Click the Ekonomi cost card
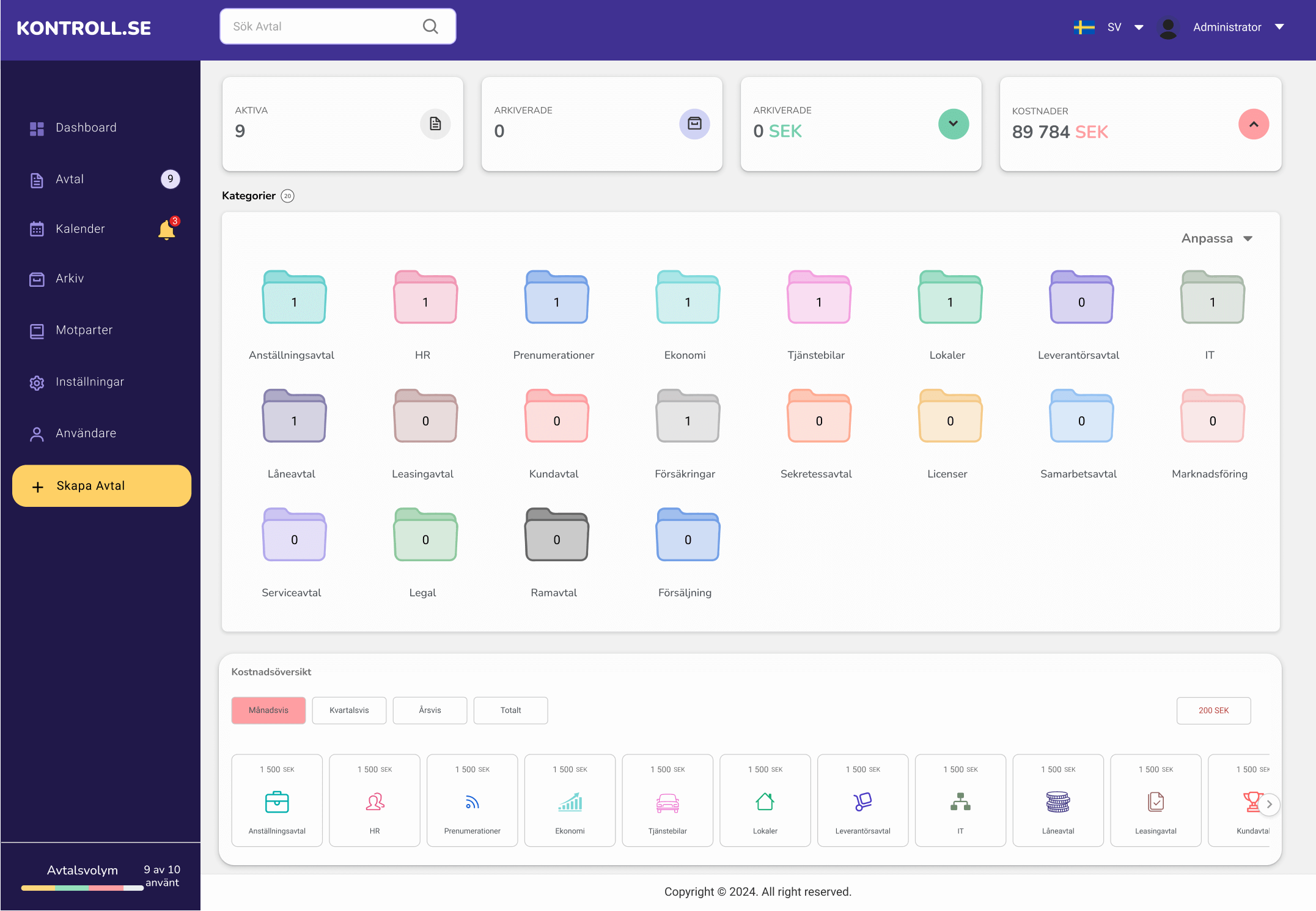Viewport: 1316px width, 911px height. point(570,800)
